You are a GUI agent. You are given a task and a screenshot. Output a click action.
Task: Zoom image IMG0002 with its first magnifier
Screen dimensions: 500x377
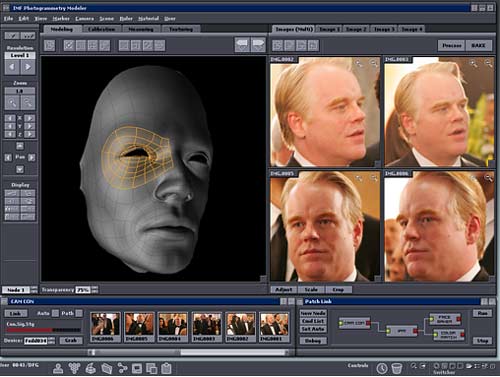359,63
